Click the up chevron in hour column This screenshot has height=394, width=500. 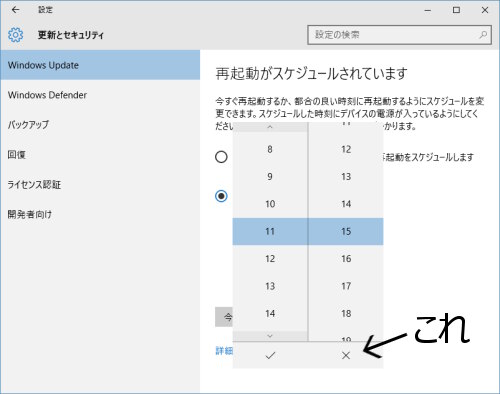click(x=270, y=127)
